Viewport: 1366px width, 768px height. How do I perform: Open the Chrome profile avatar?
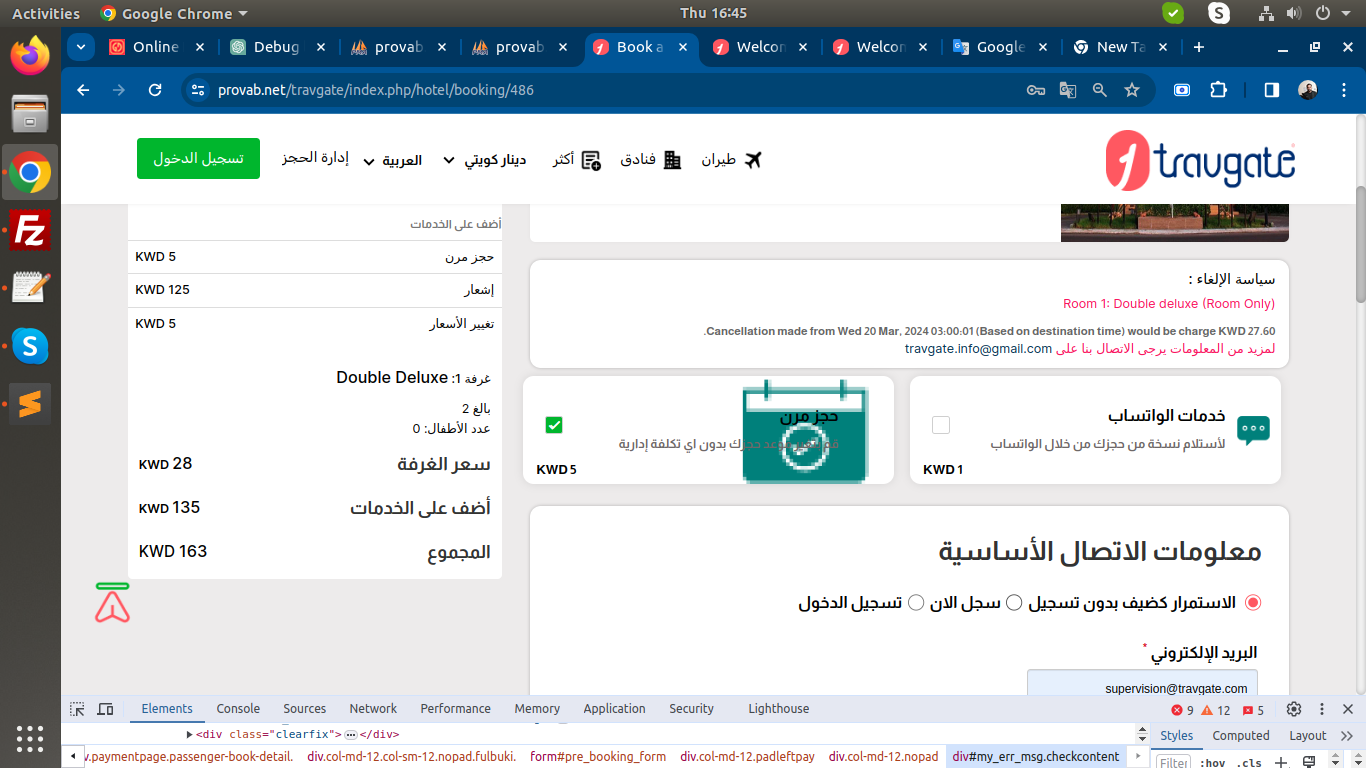coord(1308,90)
